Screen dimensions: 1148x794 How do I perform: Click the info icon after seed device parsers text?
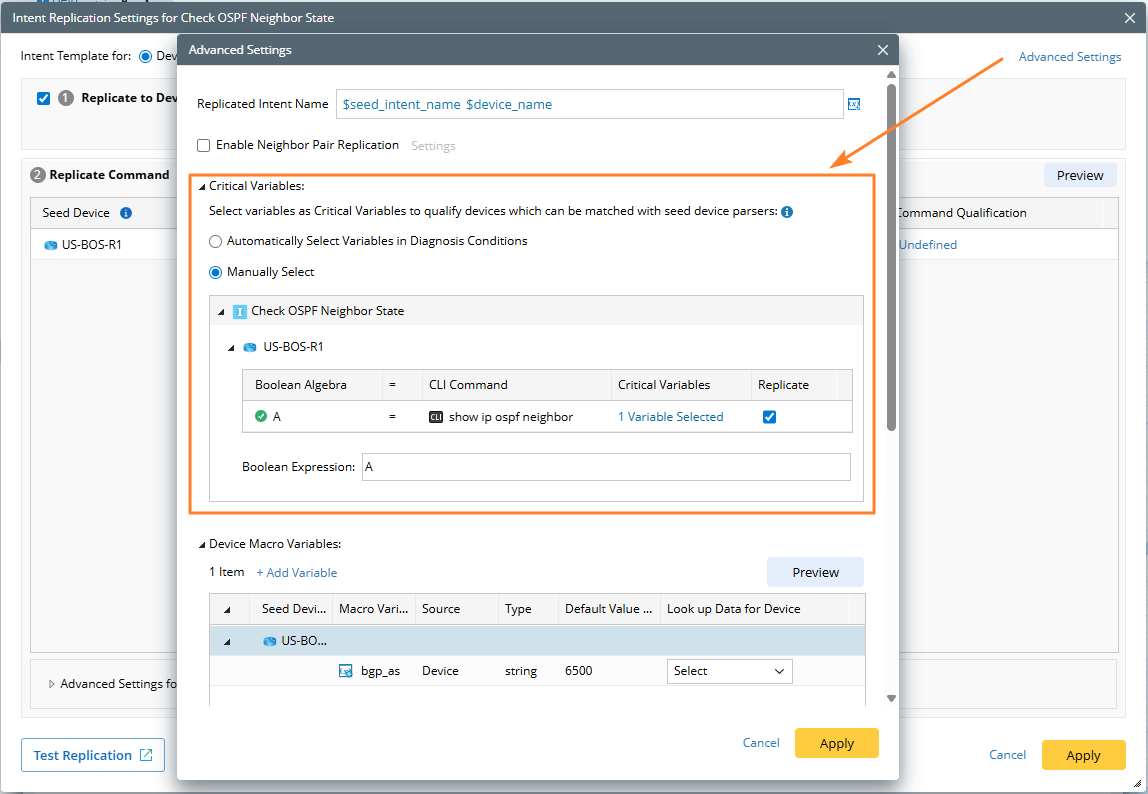coord(787,212)
